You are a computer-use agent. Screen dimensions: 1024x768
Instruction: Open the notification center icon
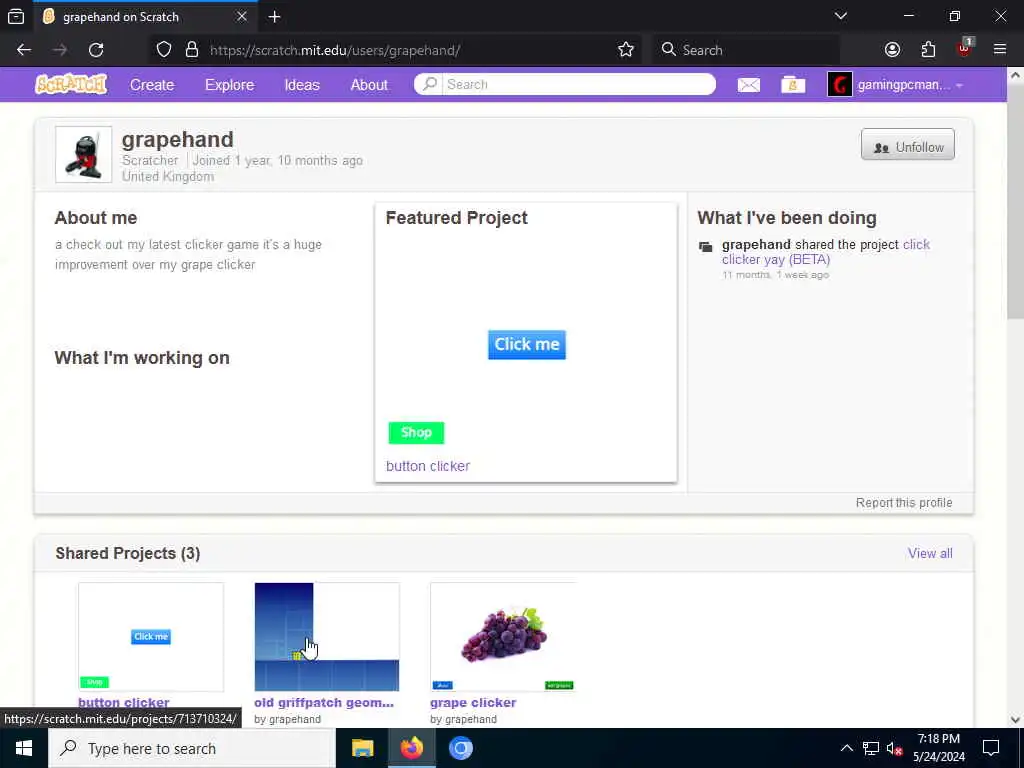coord(991,748)
